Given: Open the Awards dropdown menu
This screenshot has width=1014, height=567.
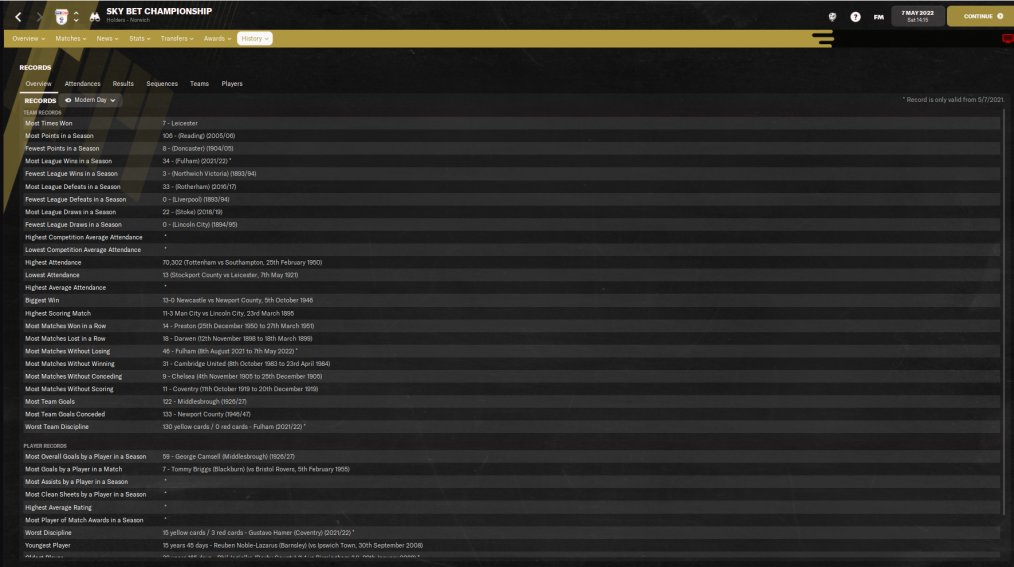Looking at the screenshot, I should 217,39.
